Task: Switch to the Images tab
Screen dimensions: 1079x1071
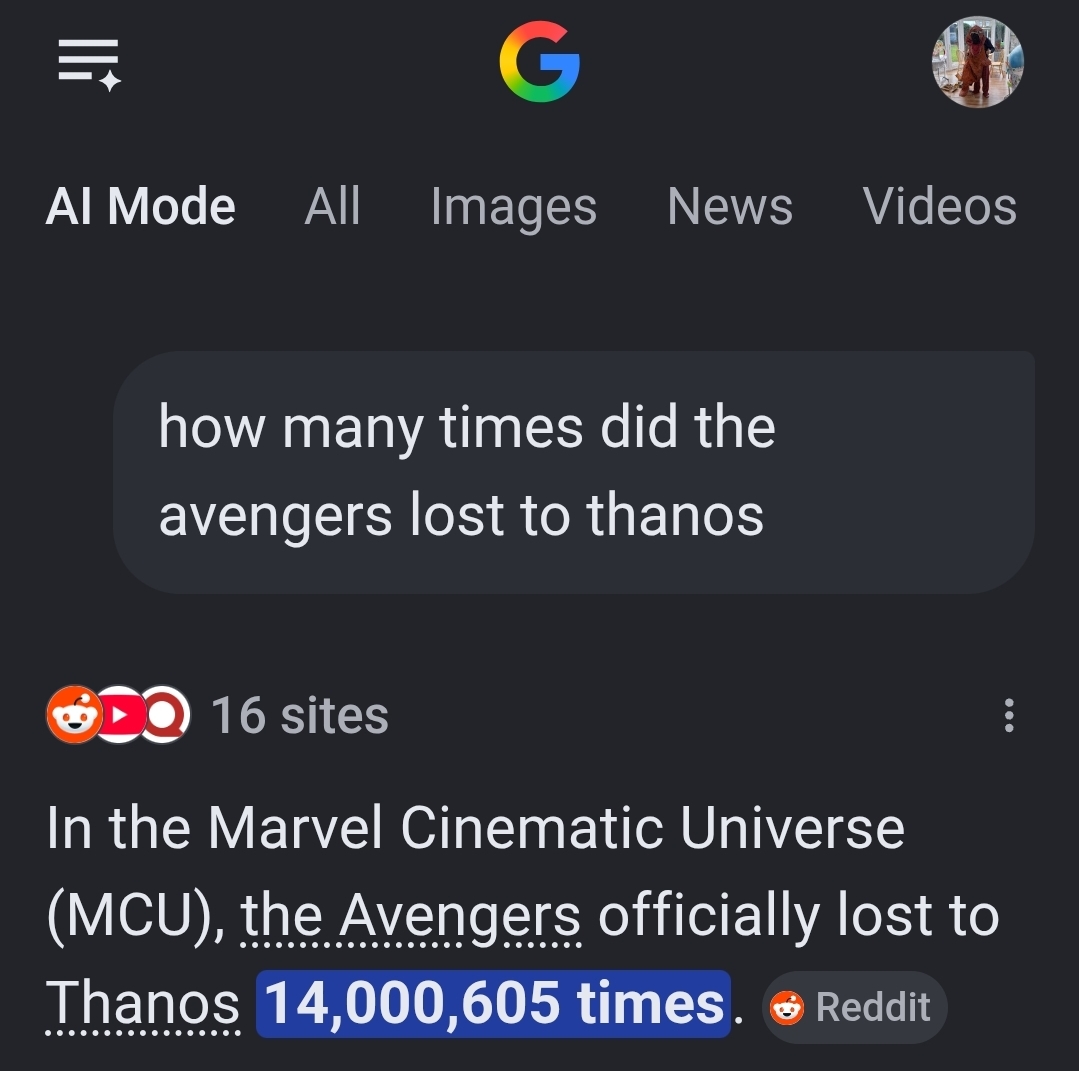Action: [513, 208]
